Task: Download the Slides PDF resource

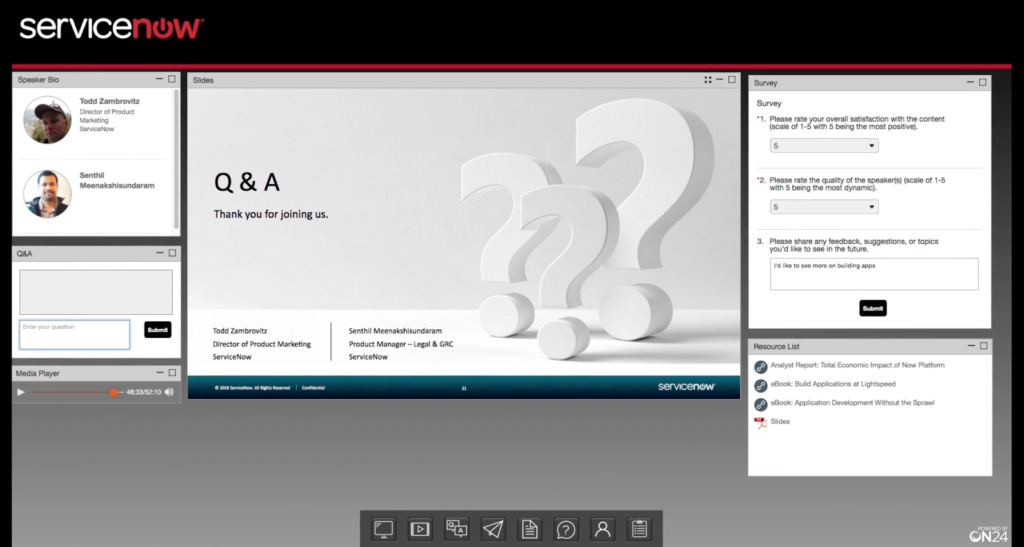Action: [780, 422]
